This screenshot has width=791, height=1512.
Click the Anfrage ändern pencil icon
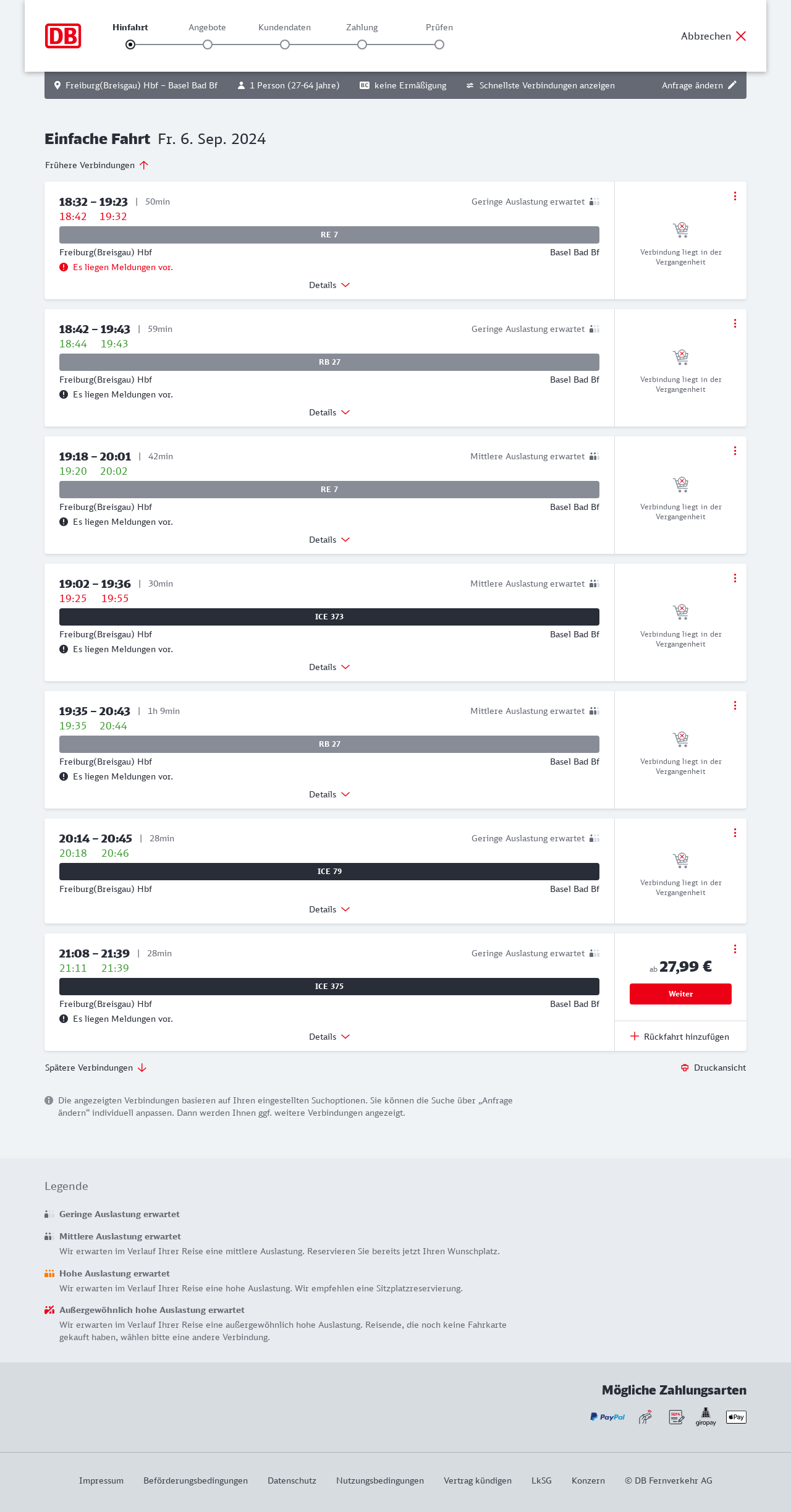click(732, 85)
